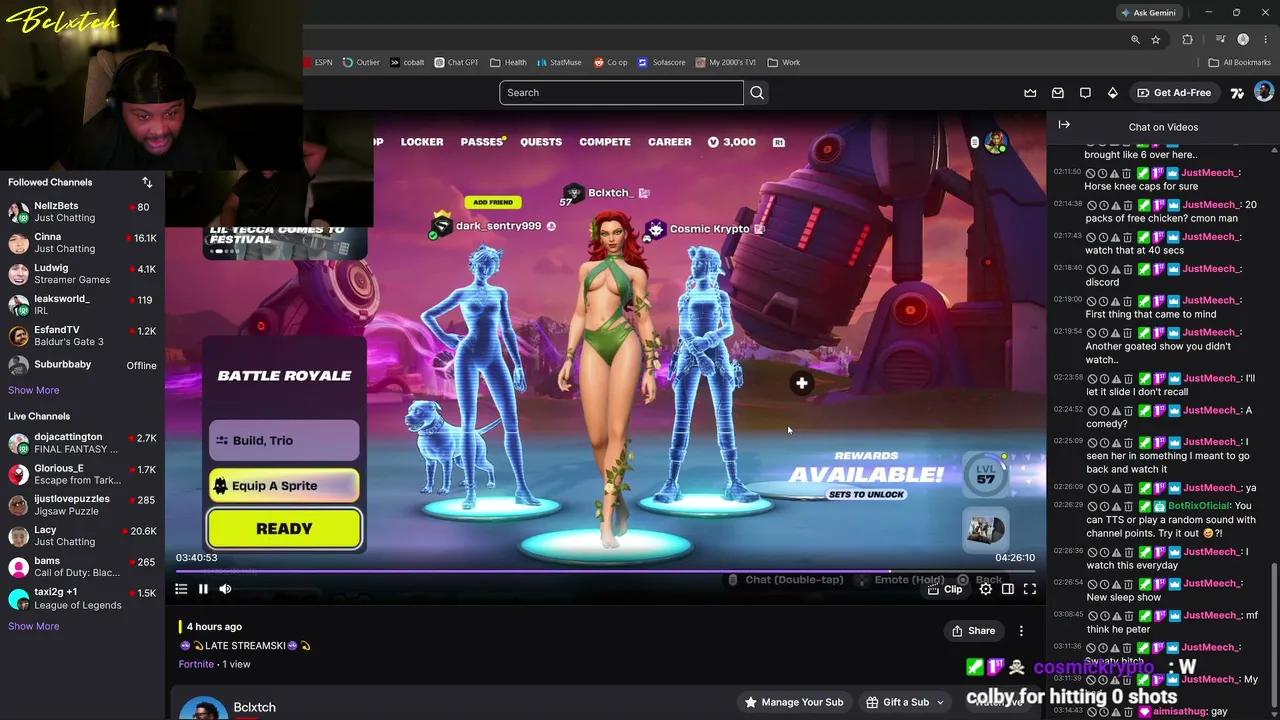
Task: Open Twitch user profile avatar
Action: (x=1264, y=92)
